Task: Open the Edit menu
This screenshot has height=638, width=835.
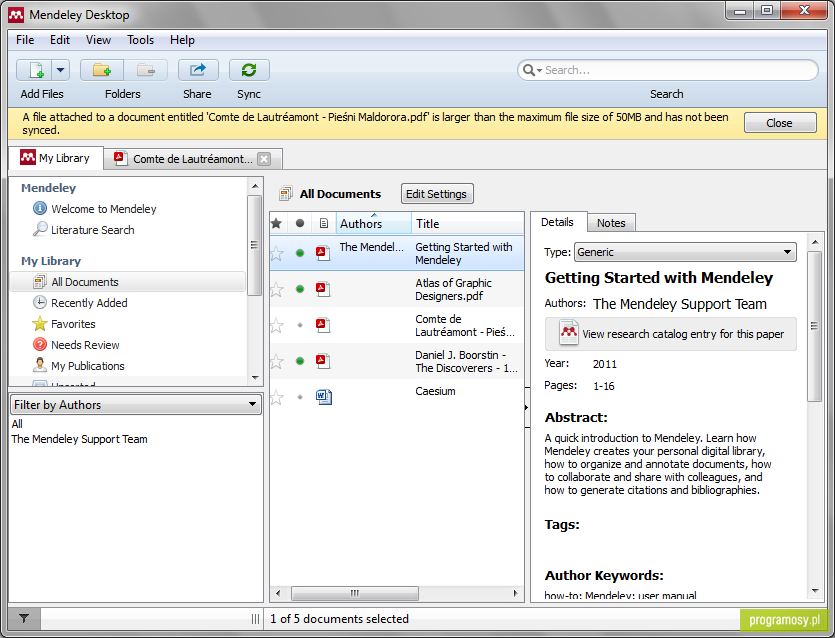Action: [x=60, y=40]
